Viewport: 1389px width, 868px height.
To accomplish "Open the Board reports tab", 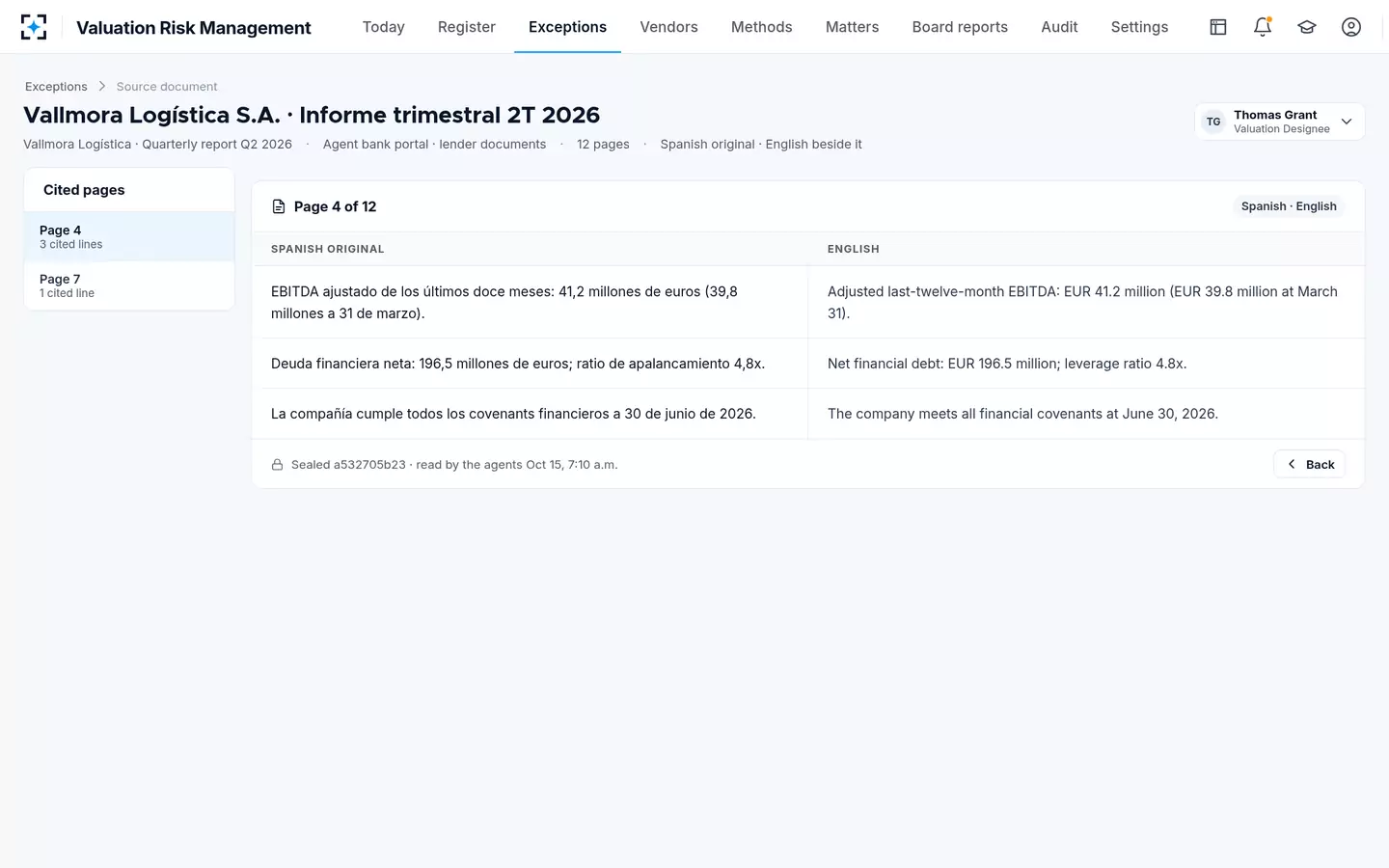I will [x=960, y=27].
